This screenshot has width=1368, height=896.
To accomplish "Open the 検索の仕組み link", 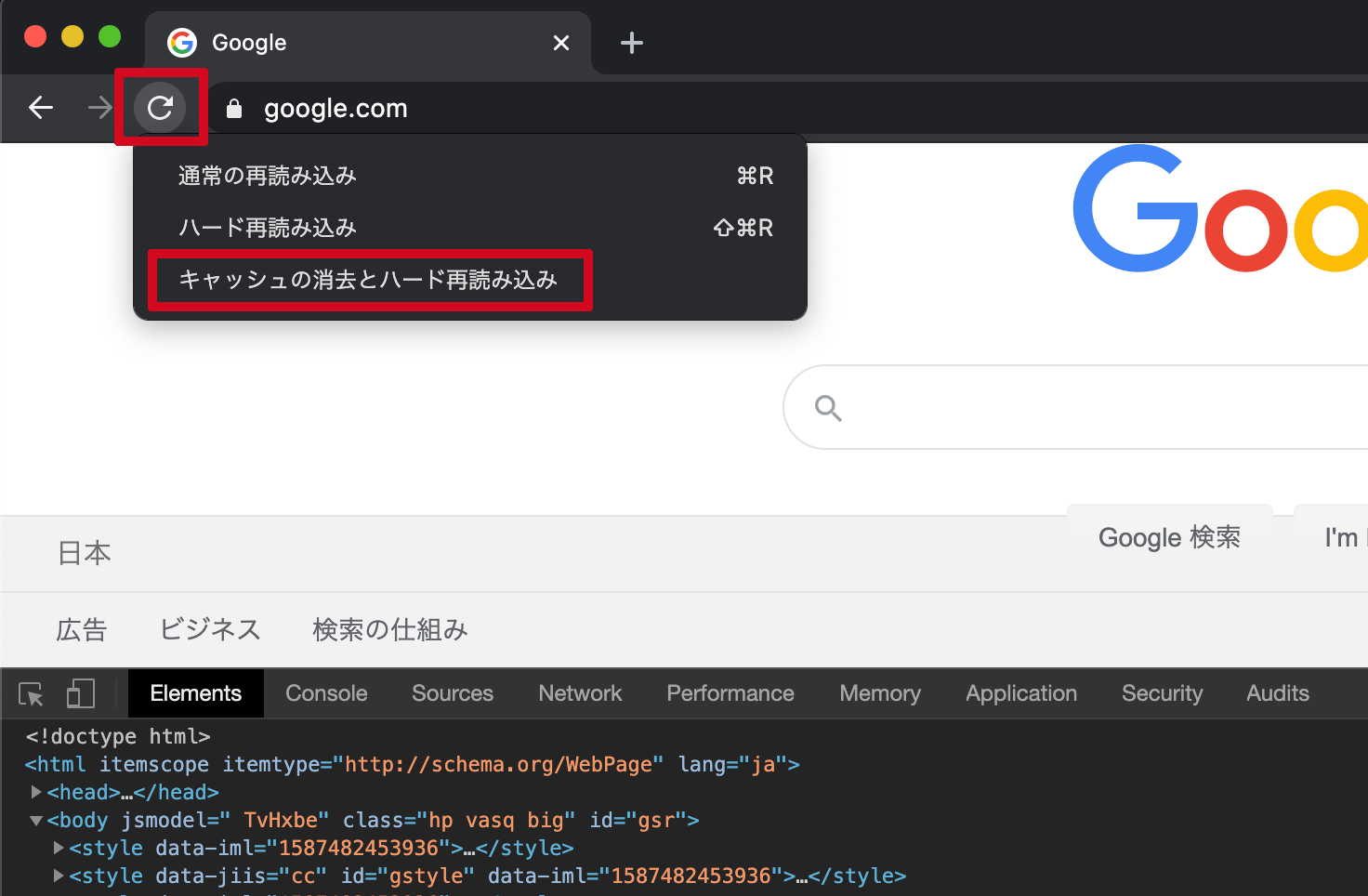I will pos(389,630).
